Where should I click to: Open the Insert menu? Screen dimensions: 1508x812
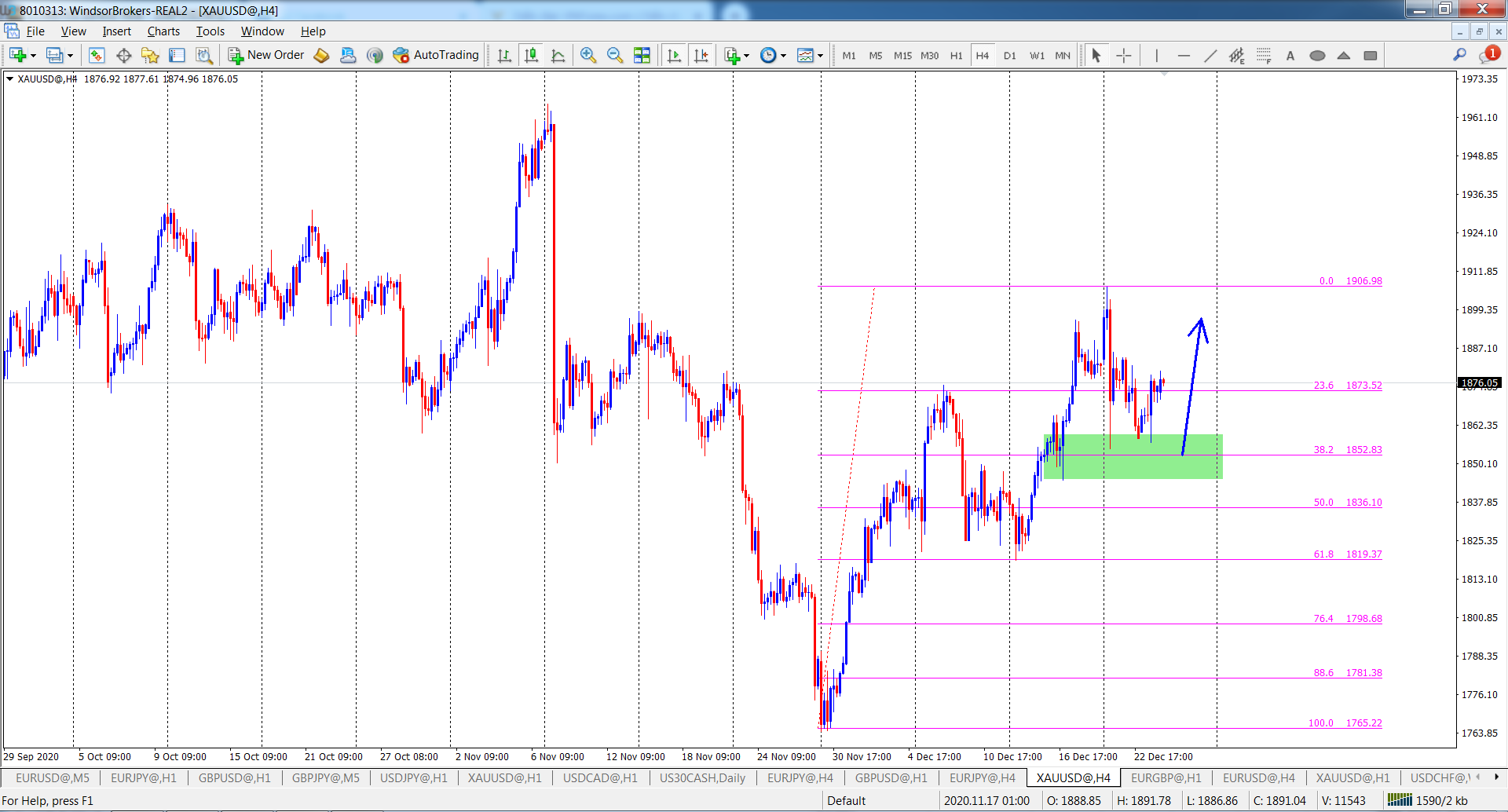[116, 31]
